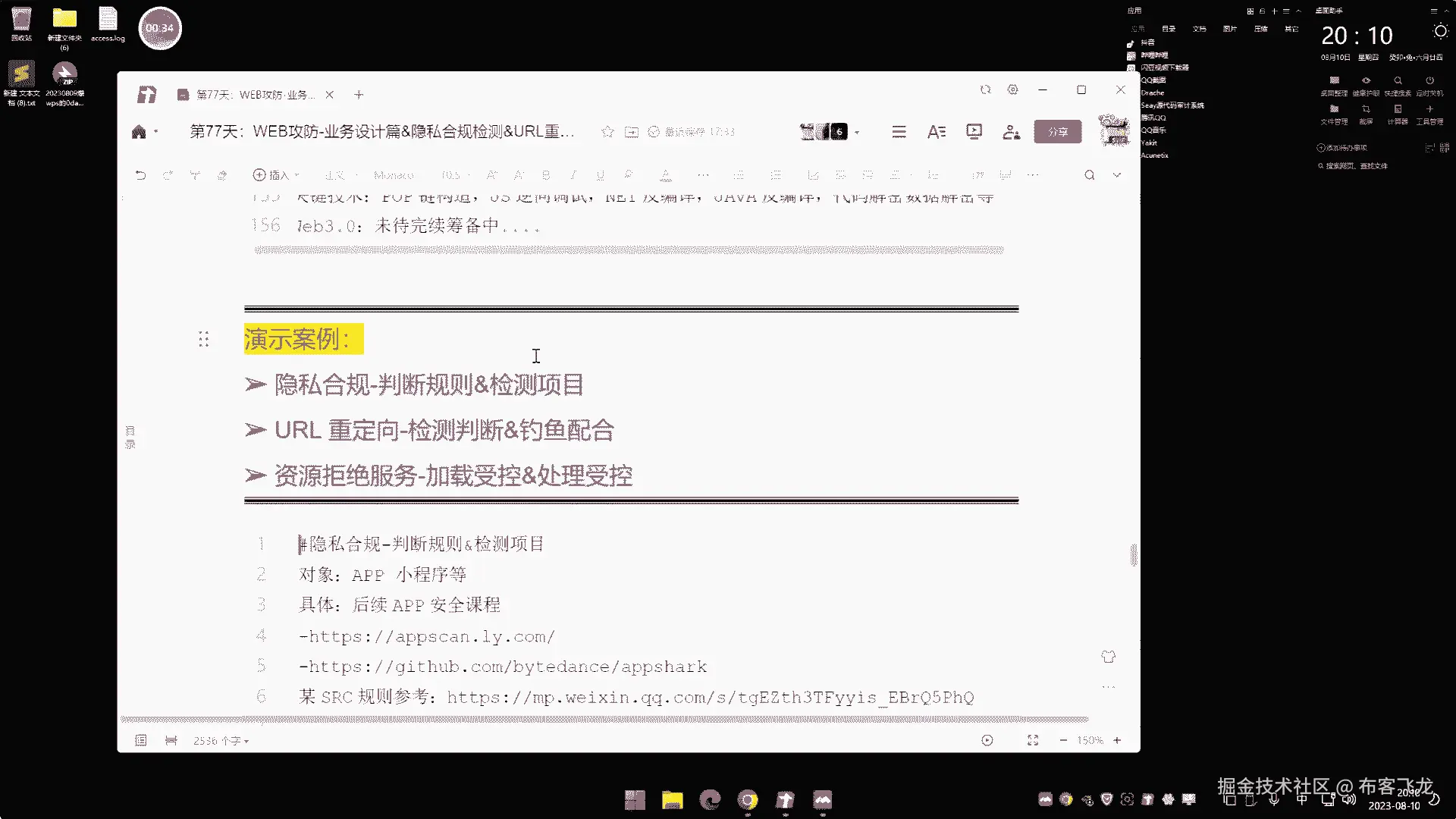Toggle underline formatting
1456x819 pixels.
click(x=600, y=175)
